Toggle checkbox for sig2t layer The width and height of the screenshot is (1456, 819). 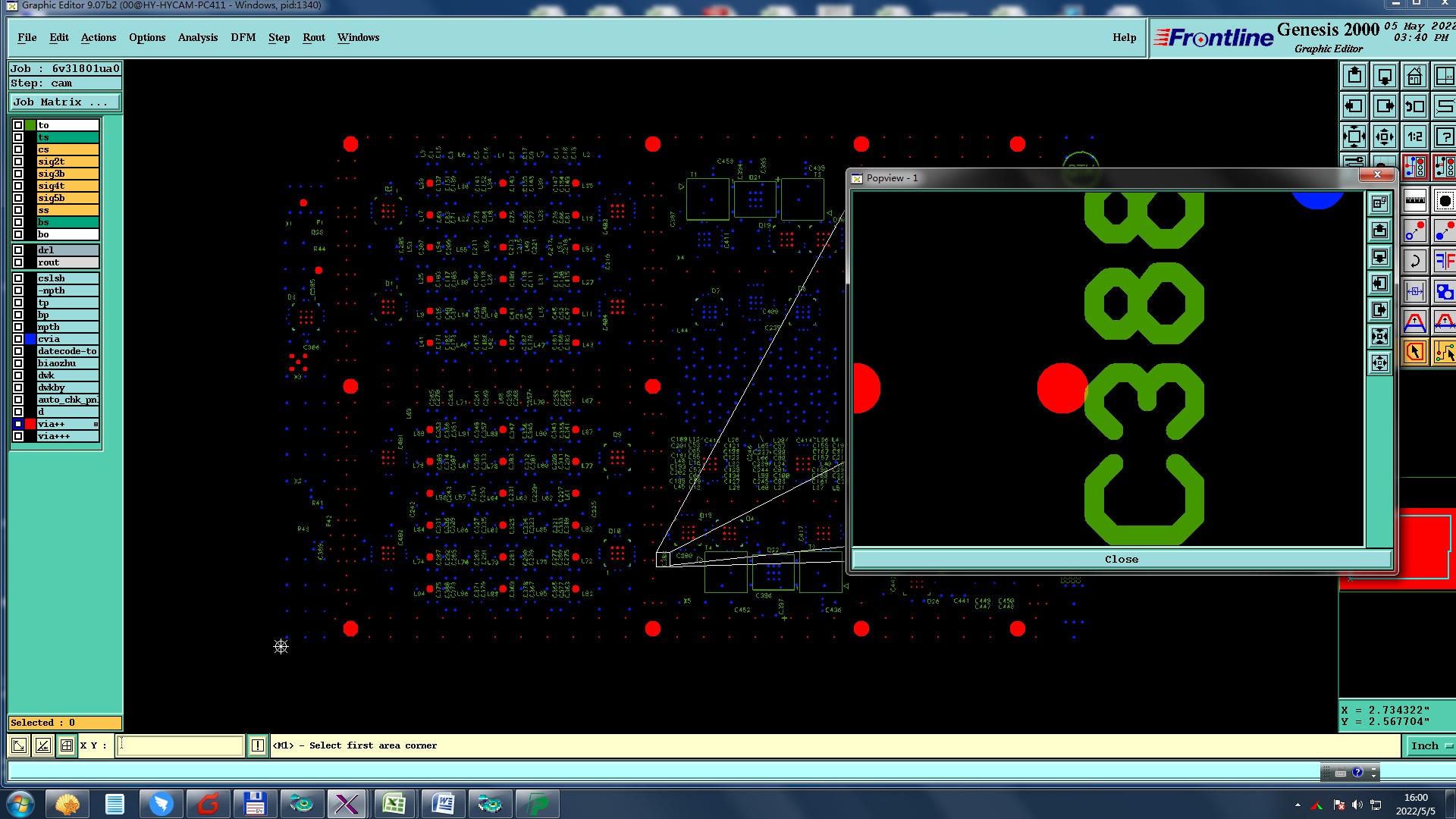point(18,162)
